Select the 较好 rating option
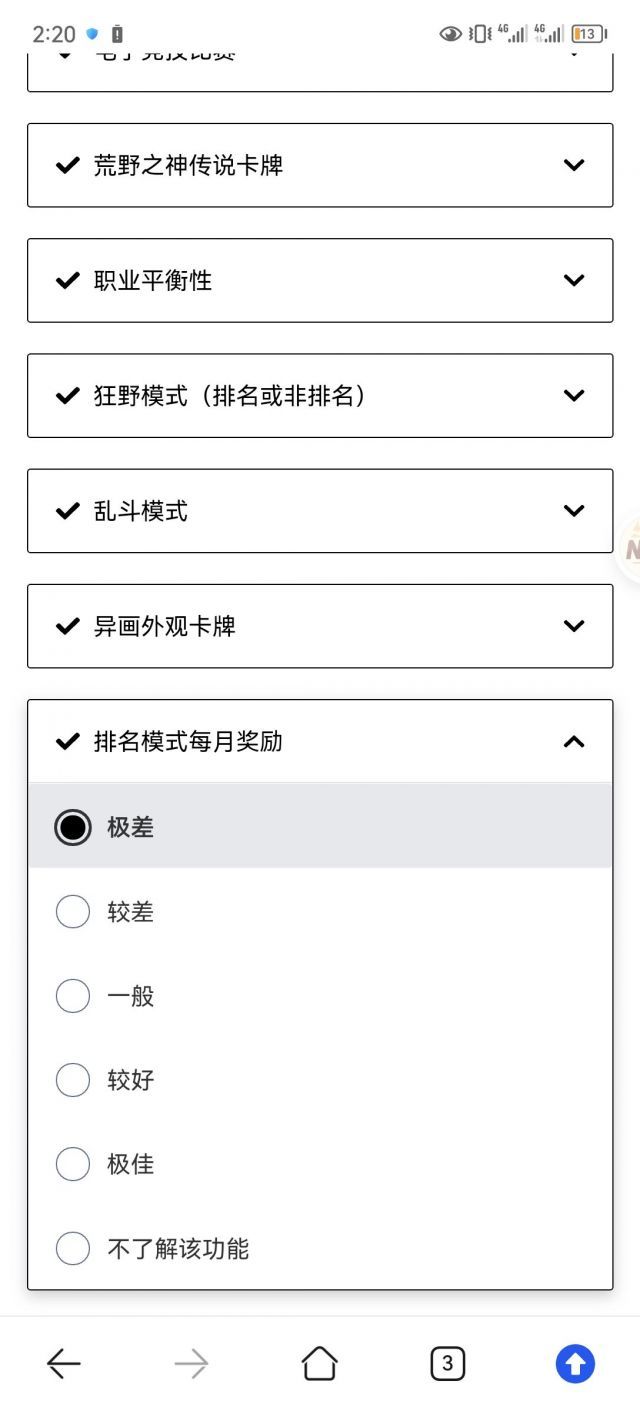 pyautogui.click(x=320, y=1080)
